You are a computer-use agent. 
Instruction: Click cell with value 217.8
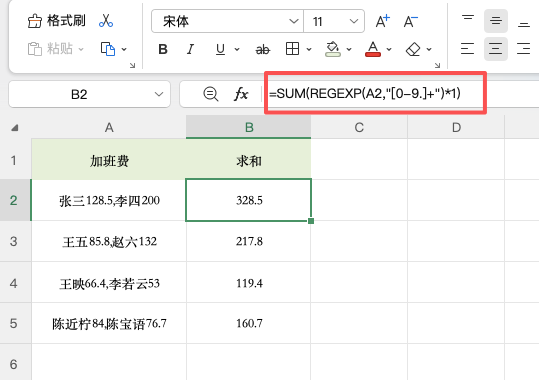tap(249, 241)
